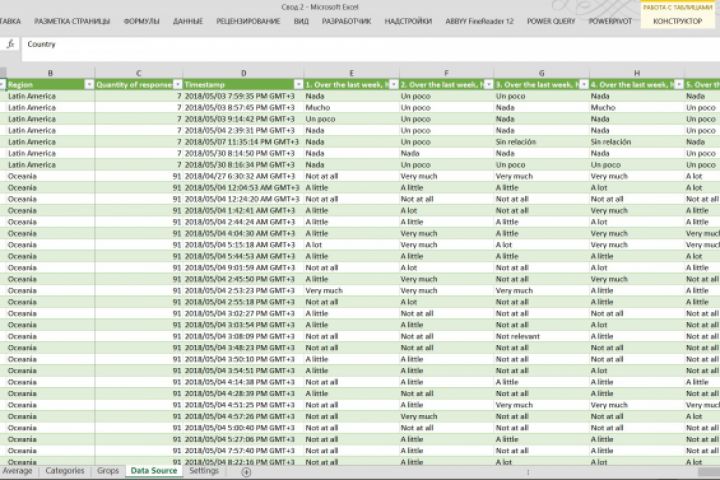The height and width of the screenshot is (480, 720).
Task: Click the formula bar containing Country
Action: [x=370, y=49]
